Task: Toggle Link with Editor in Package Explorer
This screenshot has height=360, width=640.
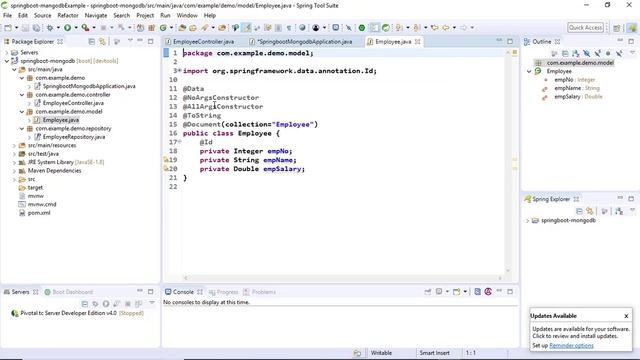Action: click(102, 42)
